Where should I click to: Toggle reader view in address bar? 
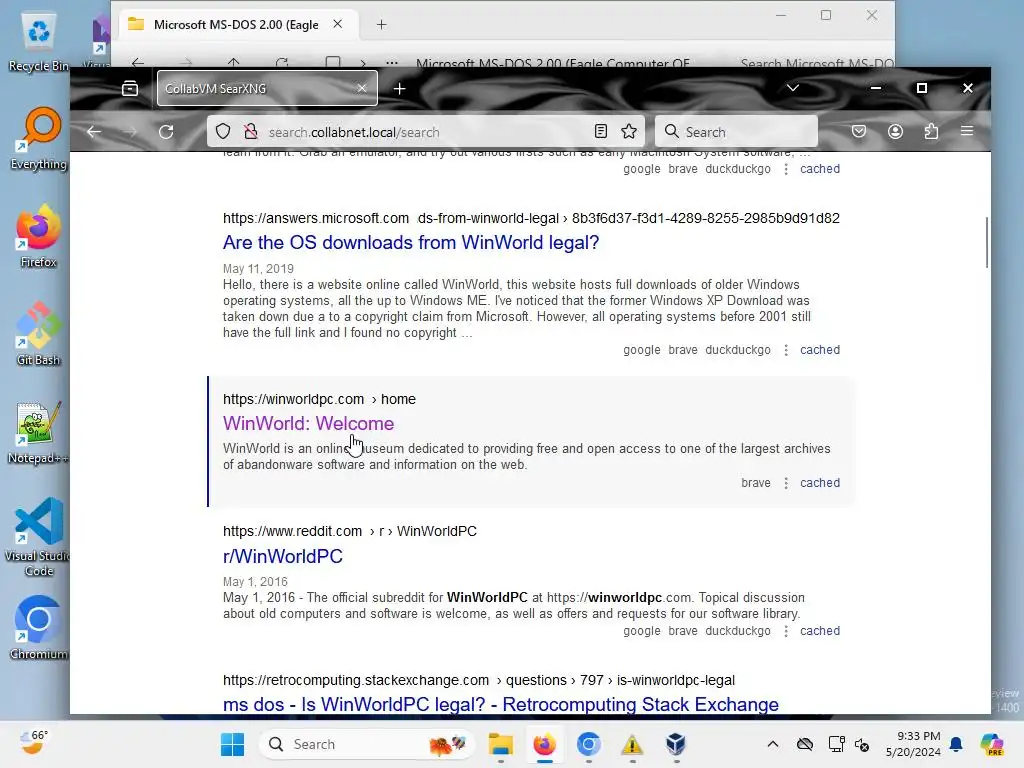tap(601, 132)
